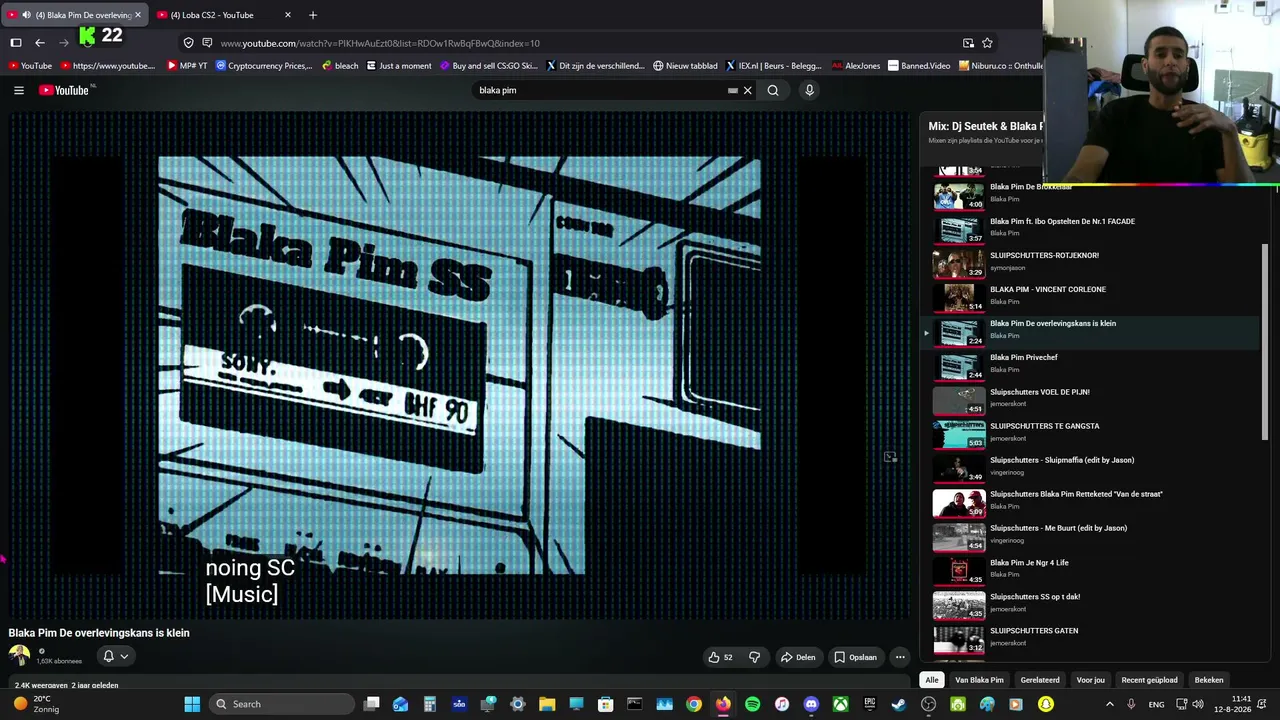Open the Xbox app from the taskbar
The width and height of the screenshot is (1280, 720).
(840, 704)
